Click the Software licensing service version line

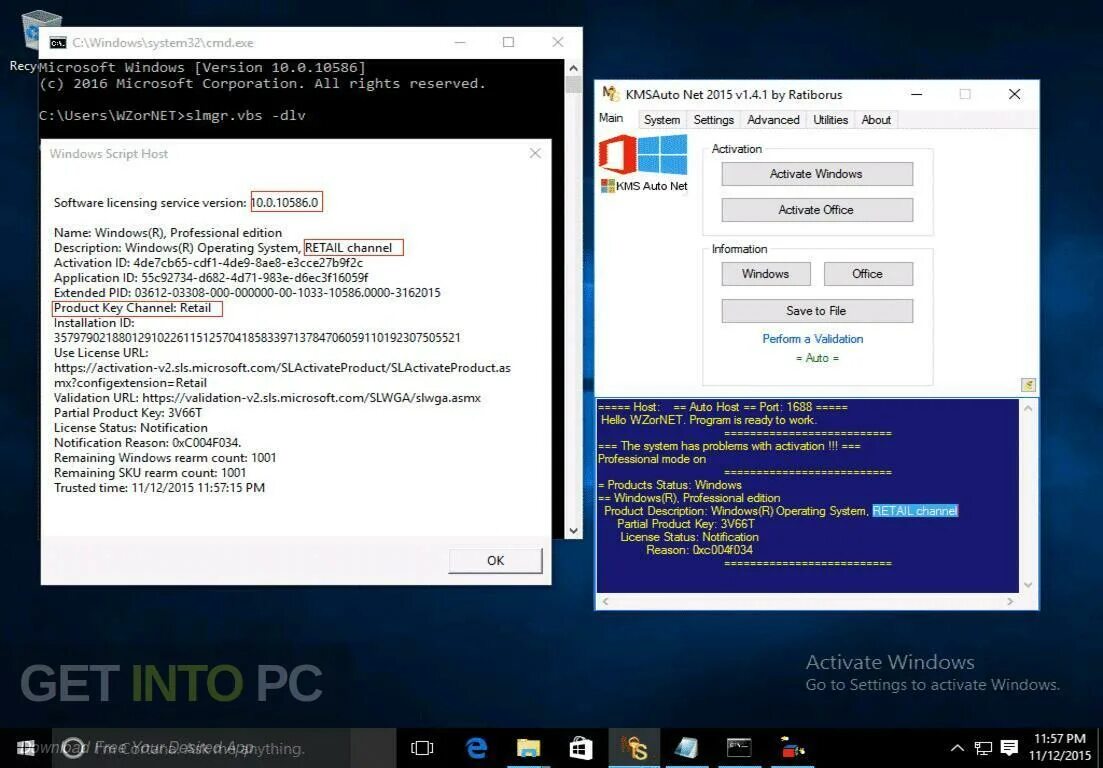[186, 203]
